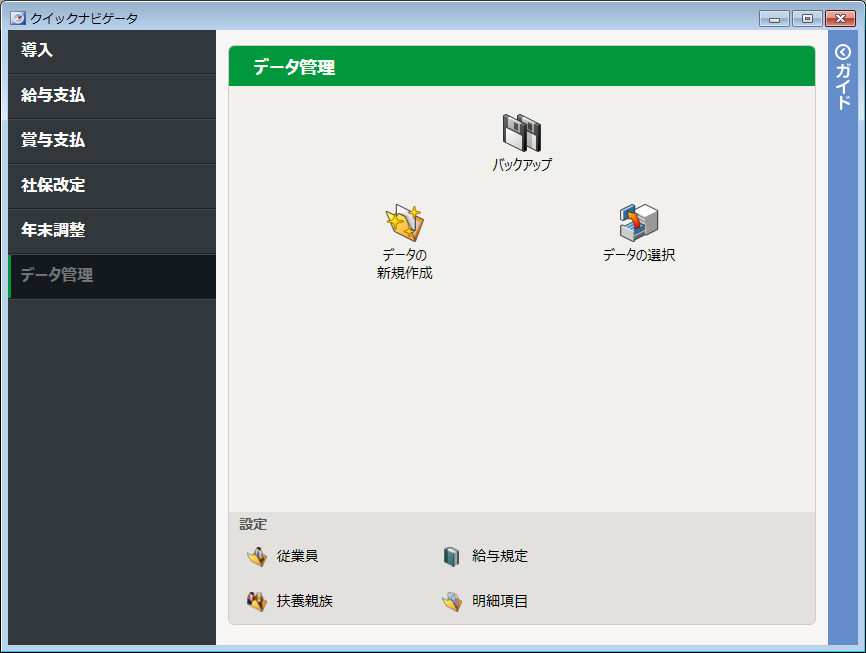Switch to the 導入 tab
Screen dimensions: 866x653
(x=112, y=51)
